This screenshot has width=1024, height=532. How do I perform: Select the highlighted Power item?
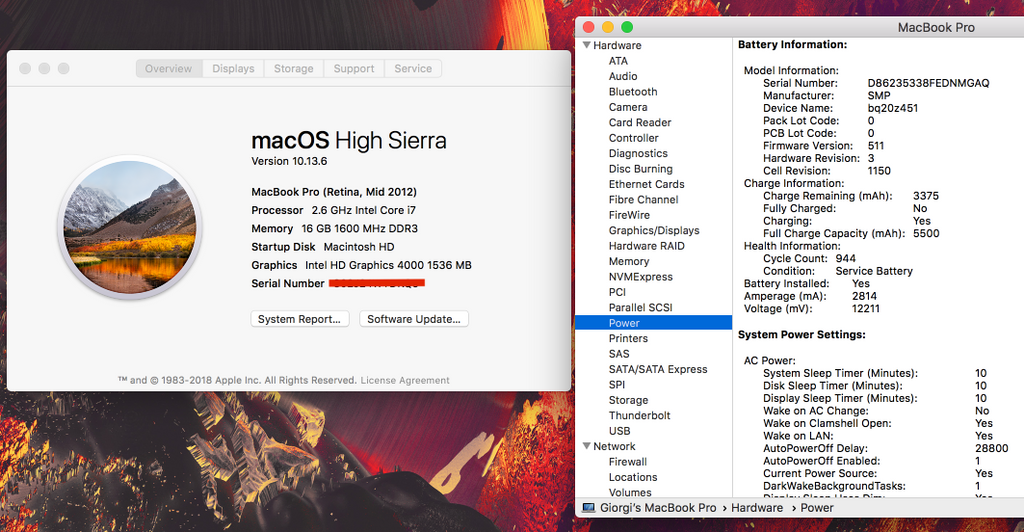tap(654, 322)
